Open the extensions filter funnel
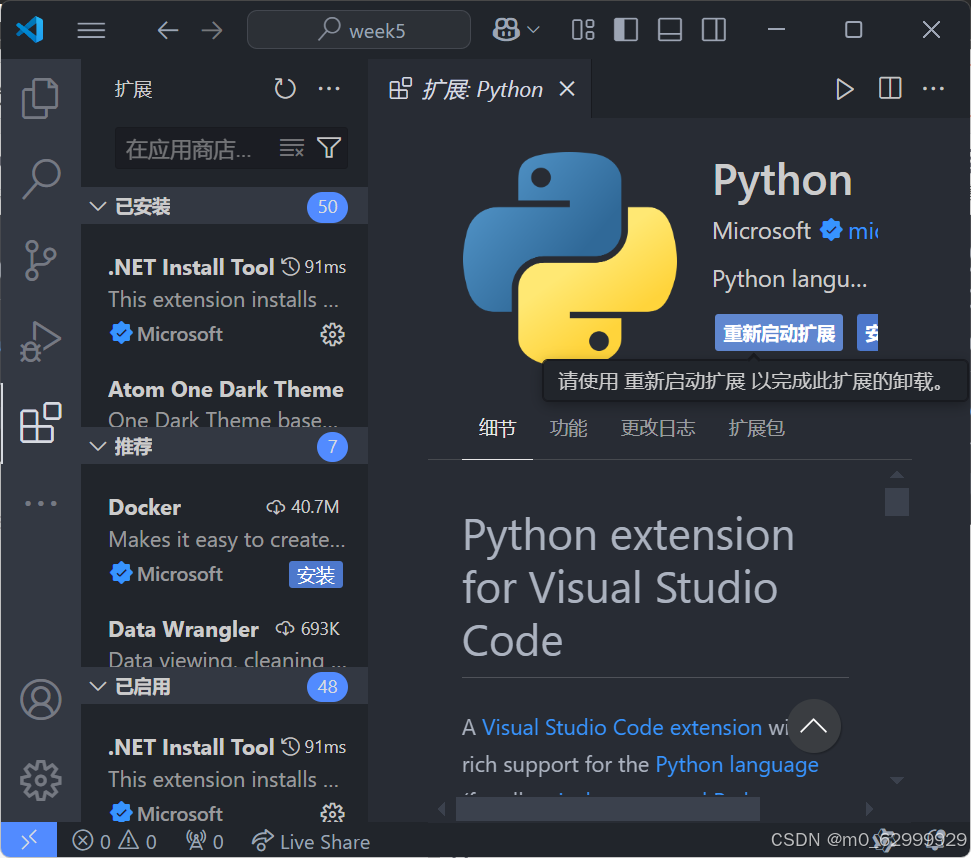971x858 pixels. tap(329, 148)
